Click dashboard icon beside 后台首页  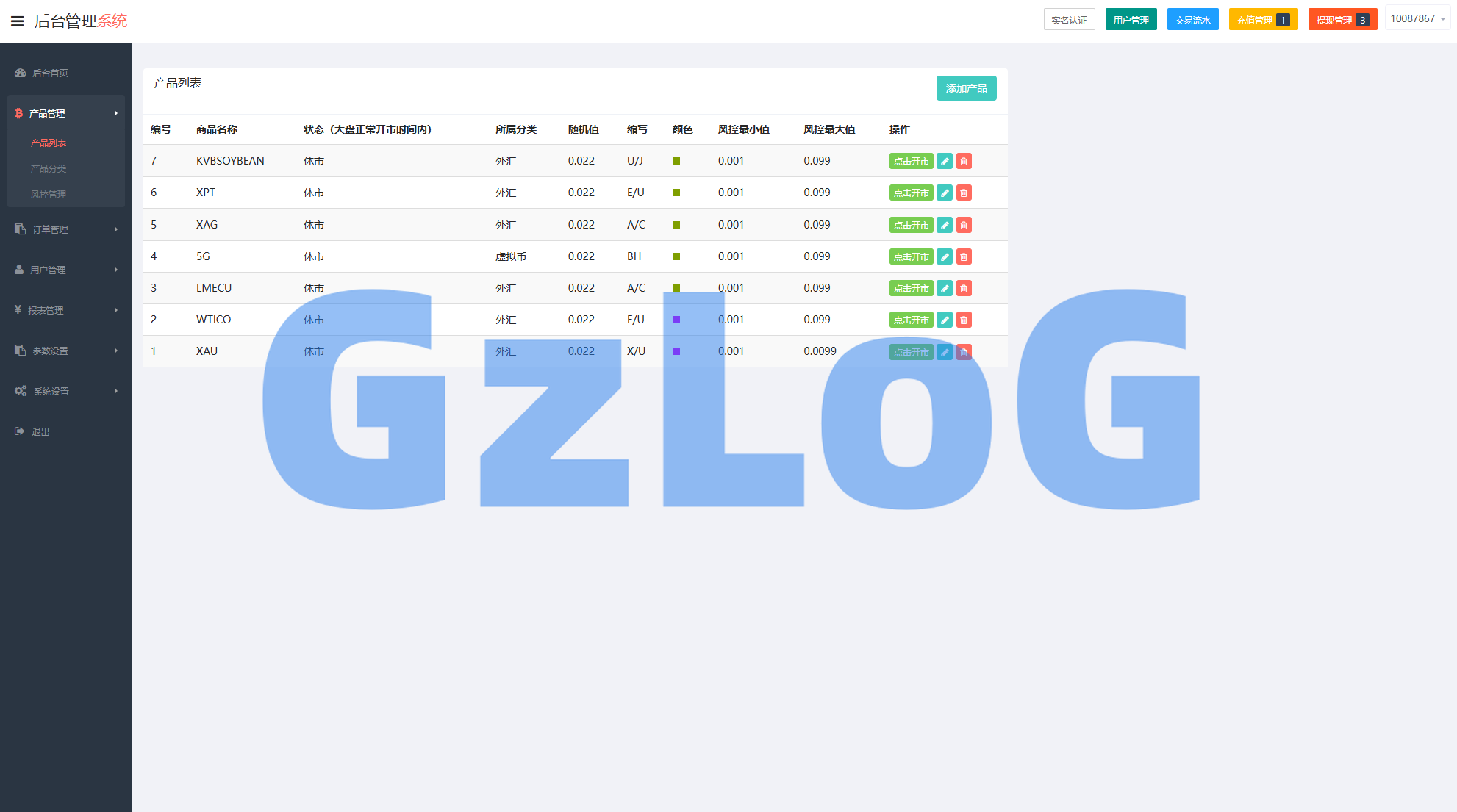pyautogui.click(x=21, y=73)
